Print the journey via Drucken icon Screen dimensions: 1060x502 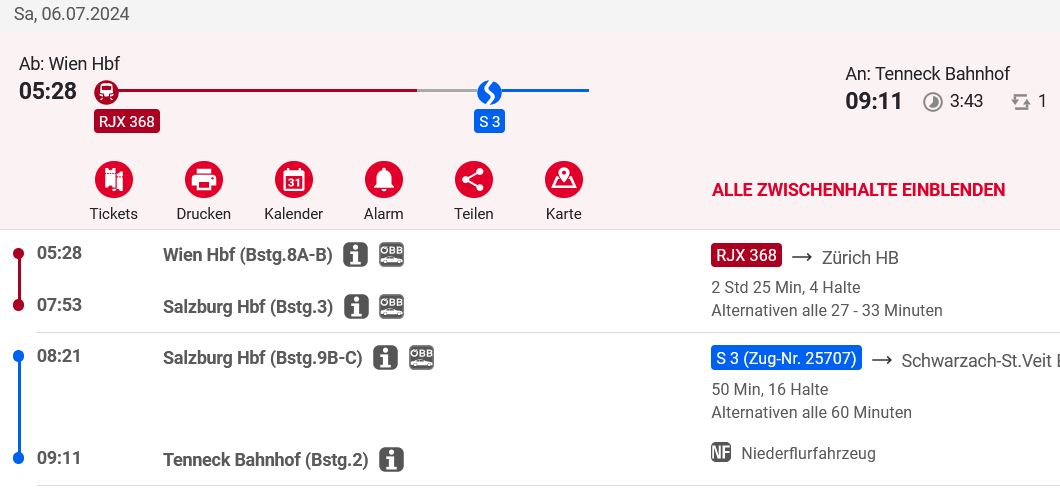tap(203, 180)
